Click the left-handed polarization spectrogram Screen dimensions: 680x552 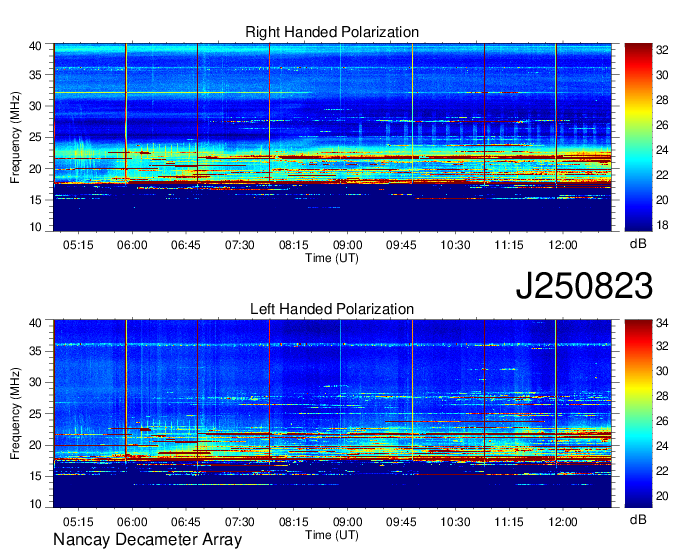[x=332, y=414]
